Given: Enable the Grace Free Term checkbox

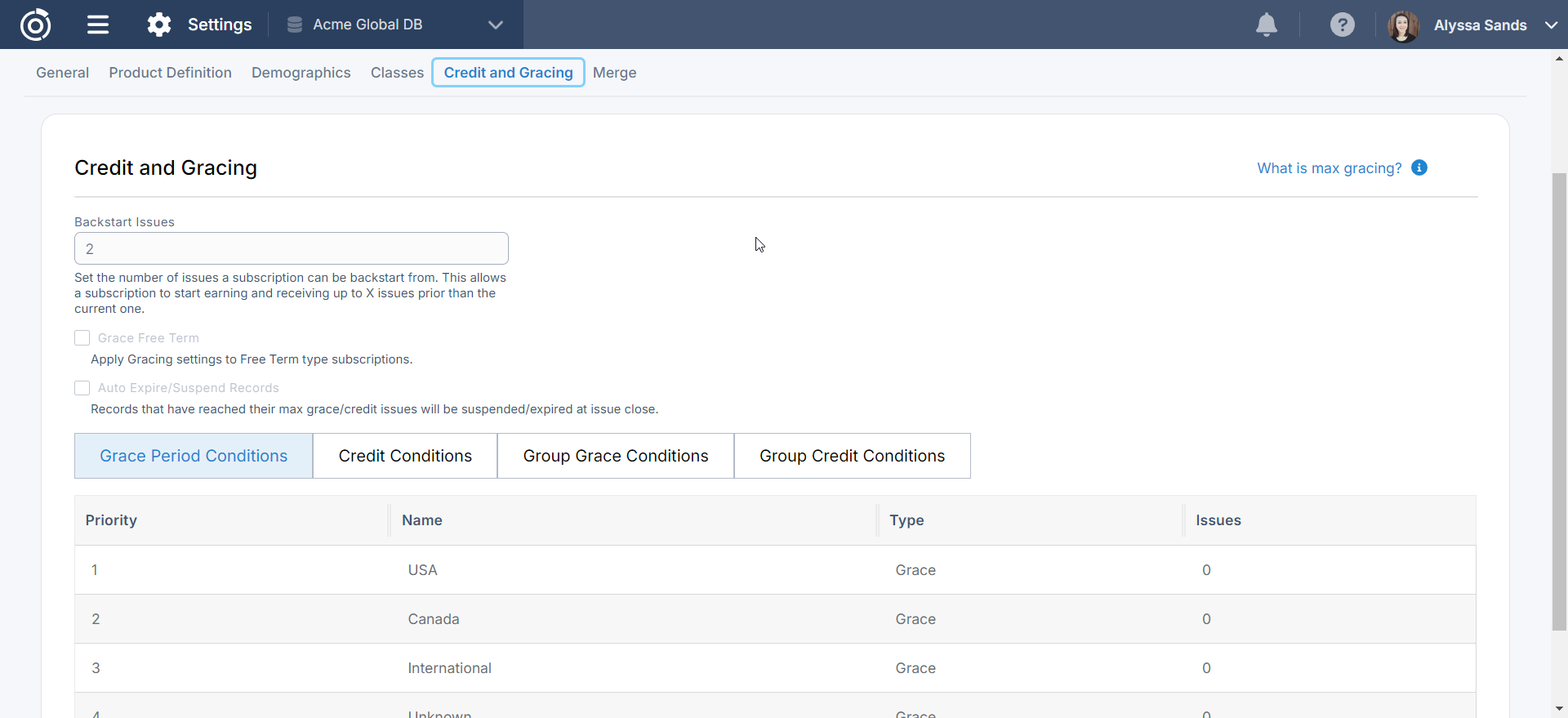Looking at the screenshot, I should point(82,338).
